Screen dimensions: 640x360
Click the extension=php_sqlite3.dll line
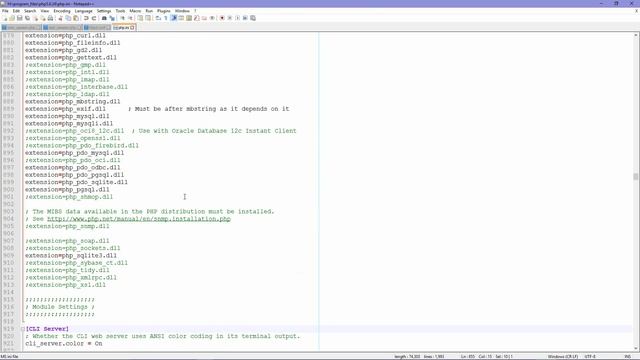pos(71,256)
